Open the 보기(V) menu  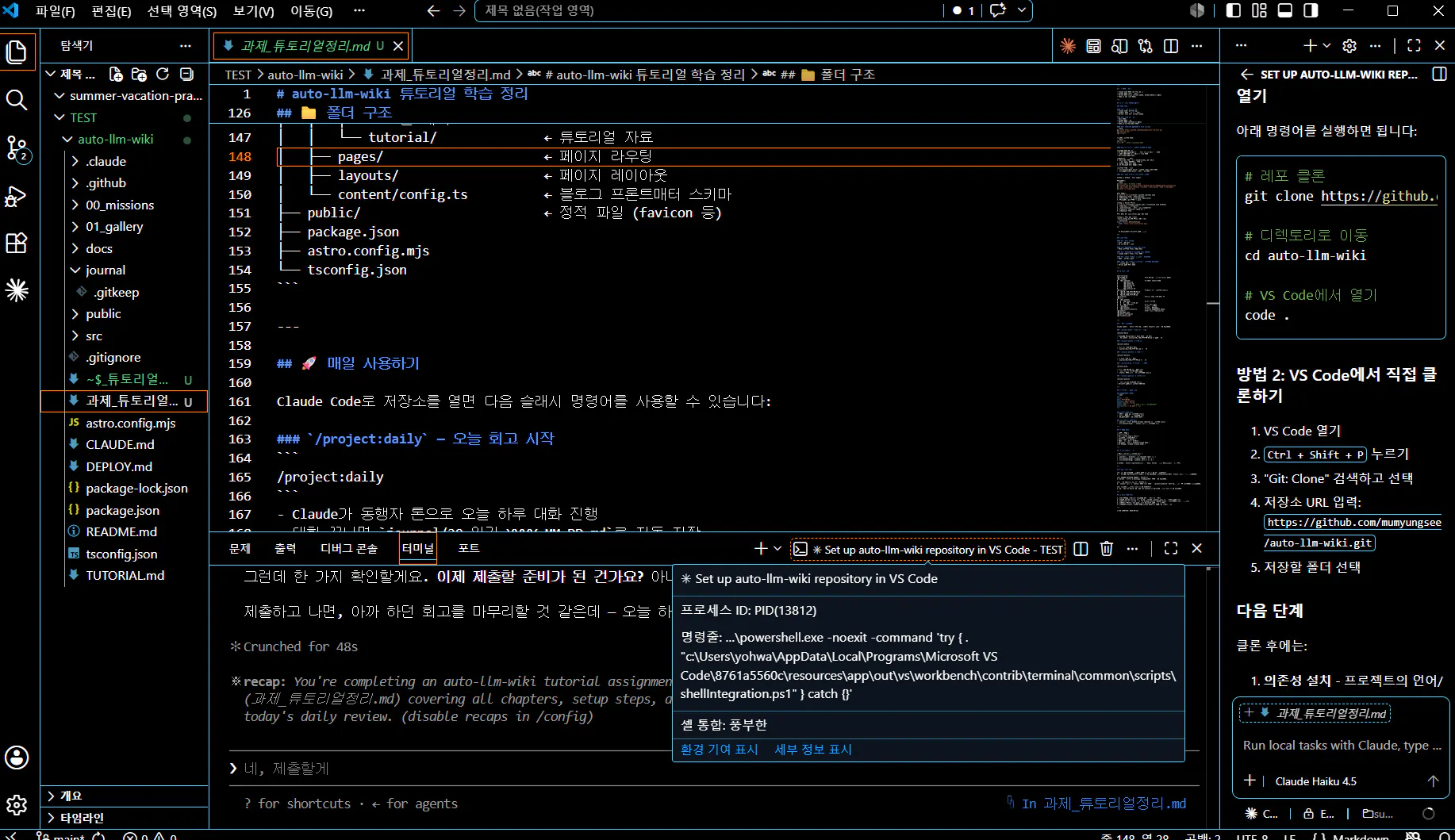click(254, 11)
